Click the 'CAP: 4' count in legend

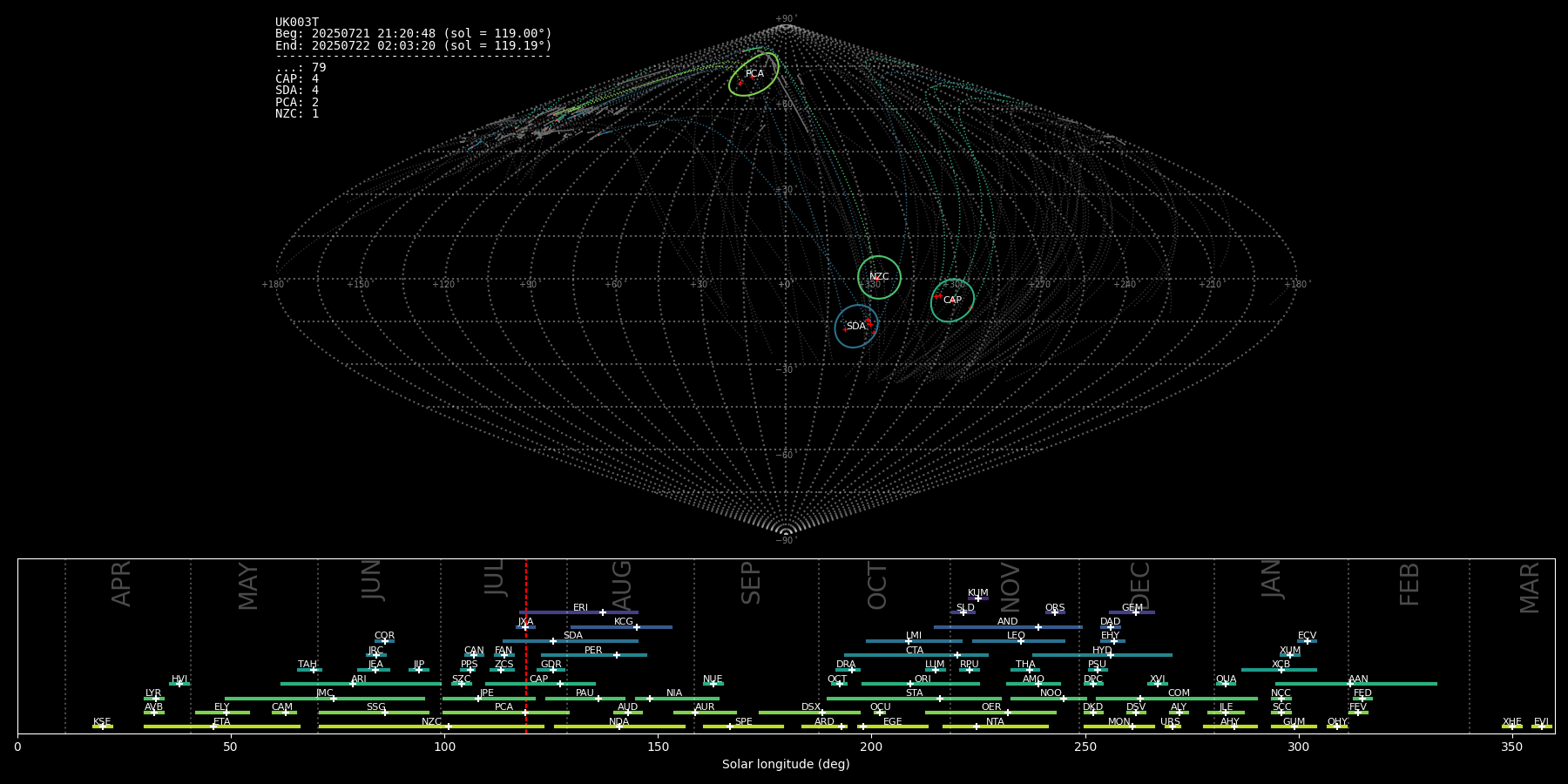pos(297,79)
